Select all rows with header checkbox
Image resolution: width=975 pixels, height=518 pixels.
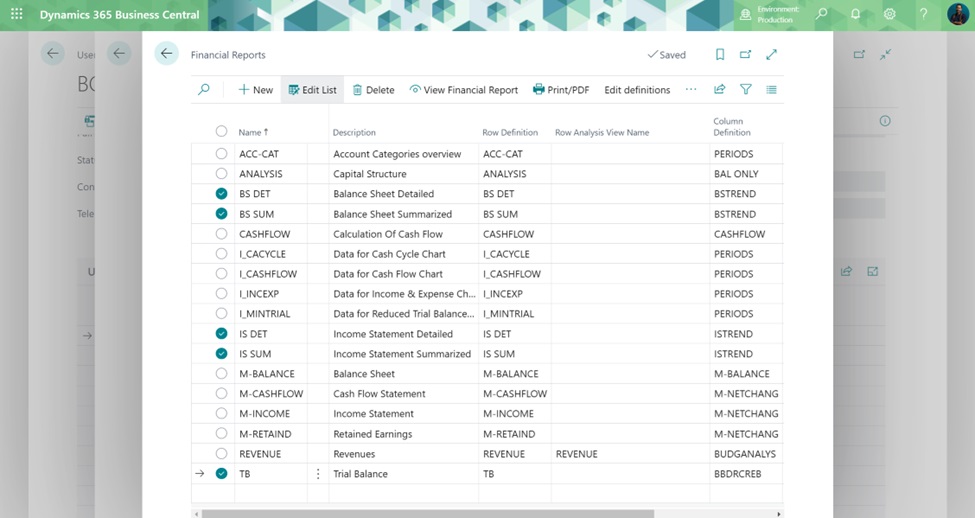tap(221, 131)
